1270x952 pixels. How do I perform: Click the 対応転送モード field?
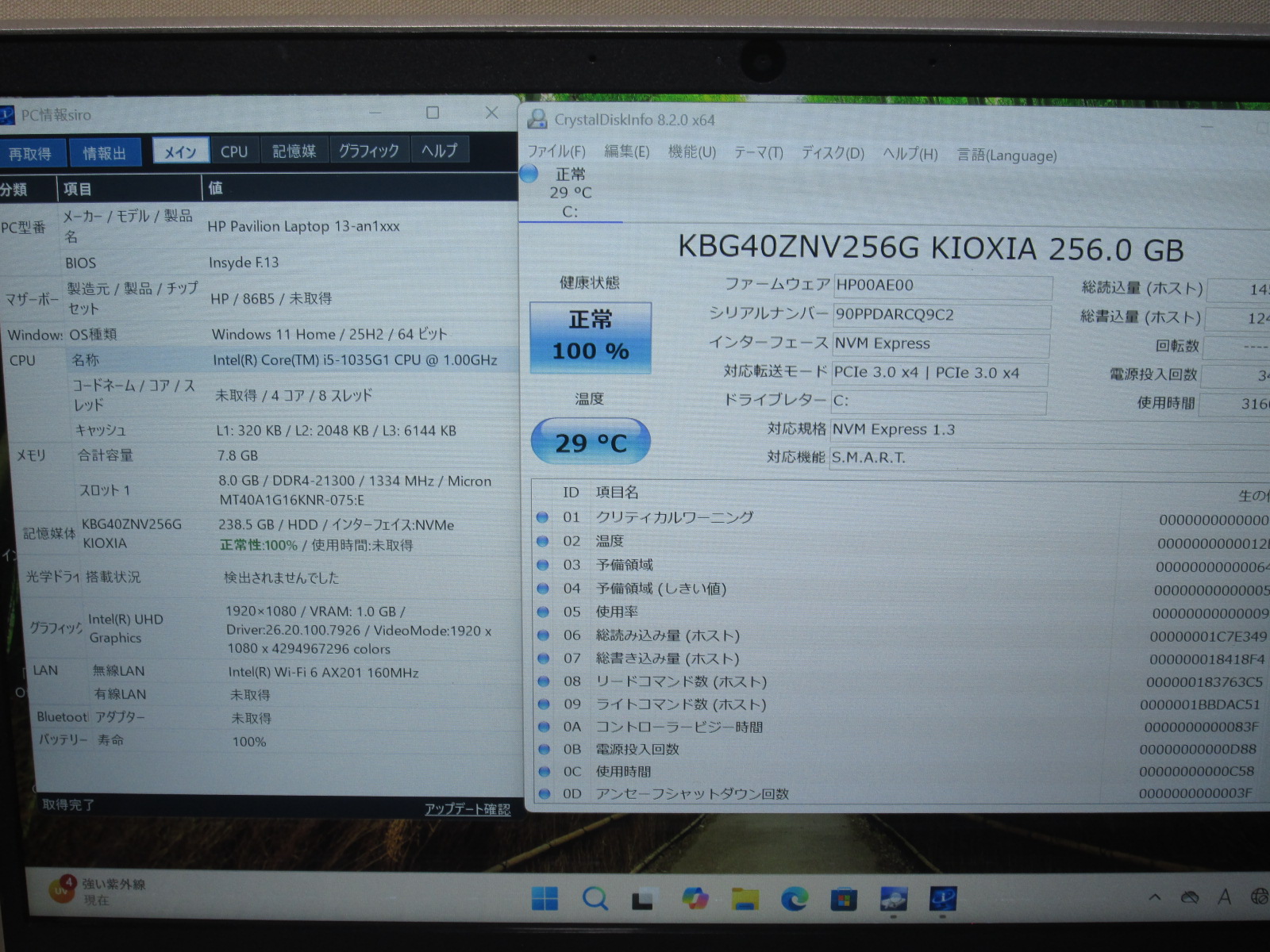click(x=940, y=374)
